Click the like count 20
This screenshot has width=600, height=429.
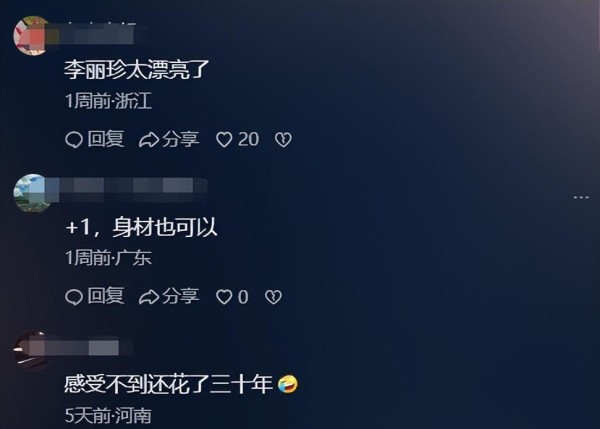click(248, 139)
